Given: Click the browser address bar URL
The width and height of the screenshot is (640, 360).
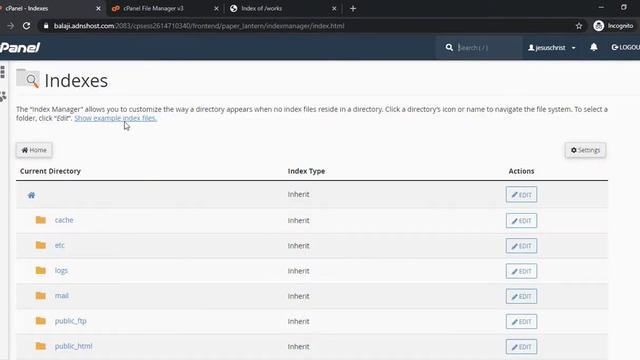Looking at the screenshot, I should coord(199,26).
